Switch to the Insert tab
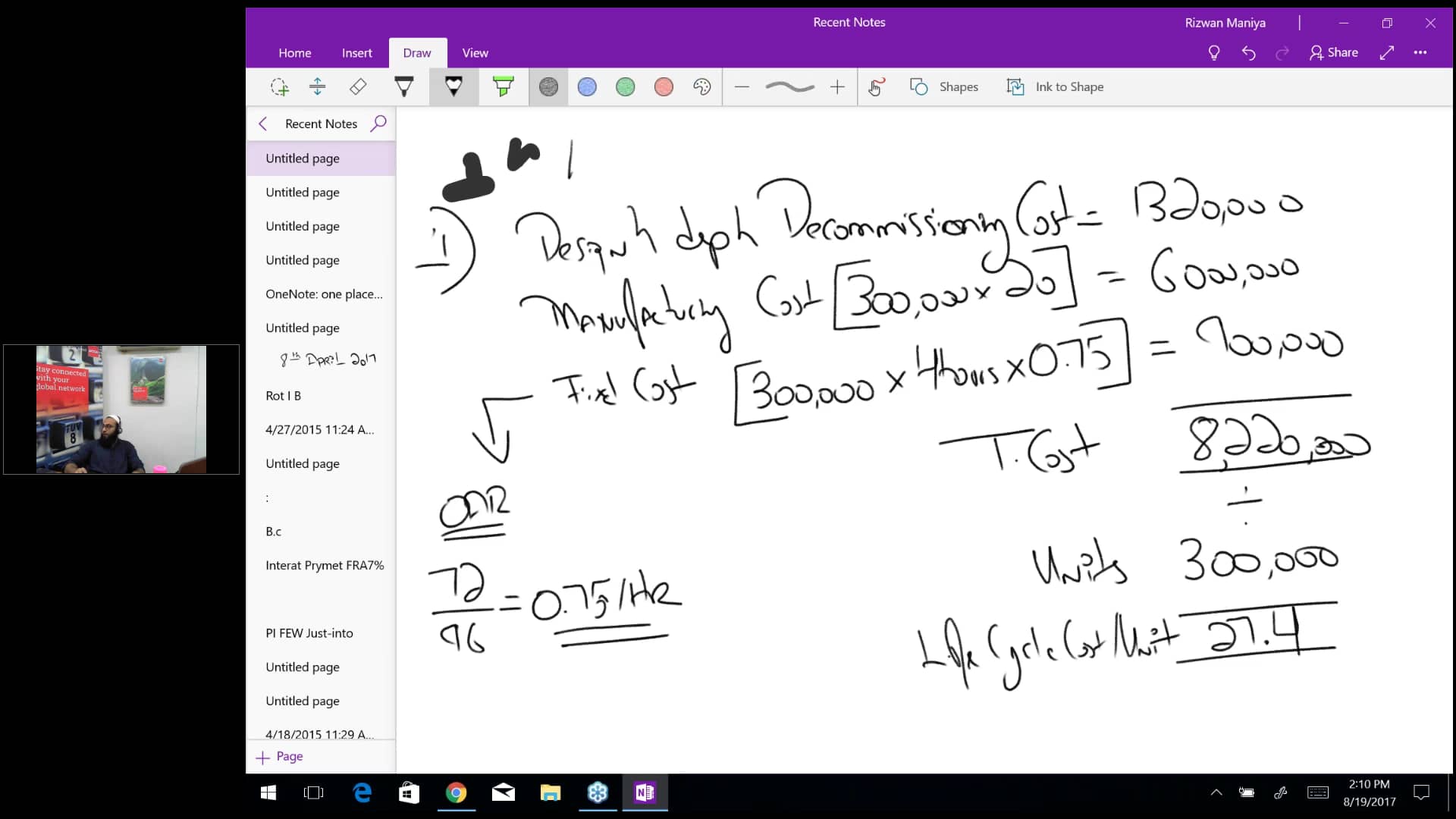This screenshot has height=819, width=1456. point(357,52)
